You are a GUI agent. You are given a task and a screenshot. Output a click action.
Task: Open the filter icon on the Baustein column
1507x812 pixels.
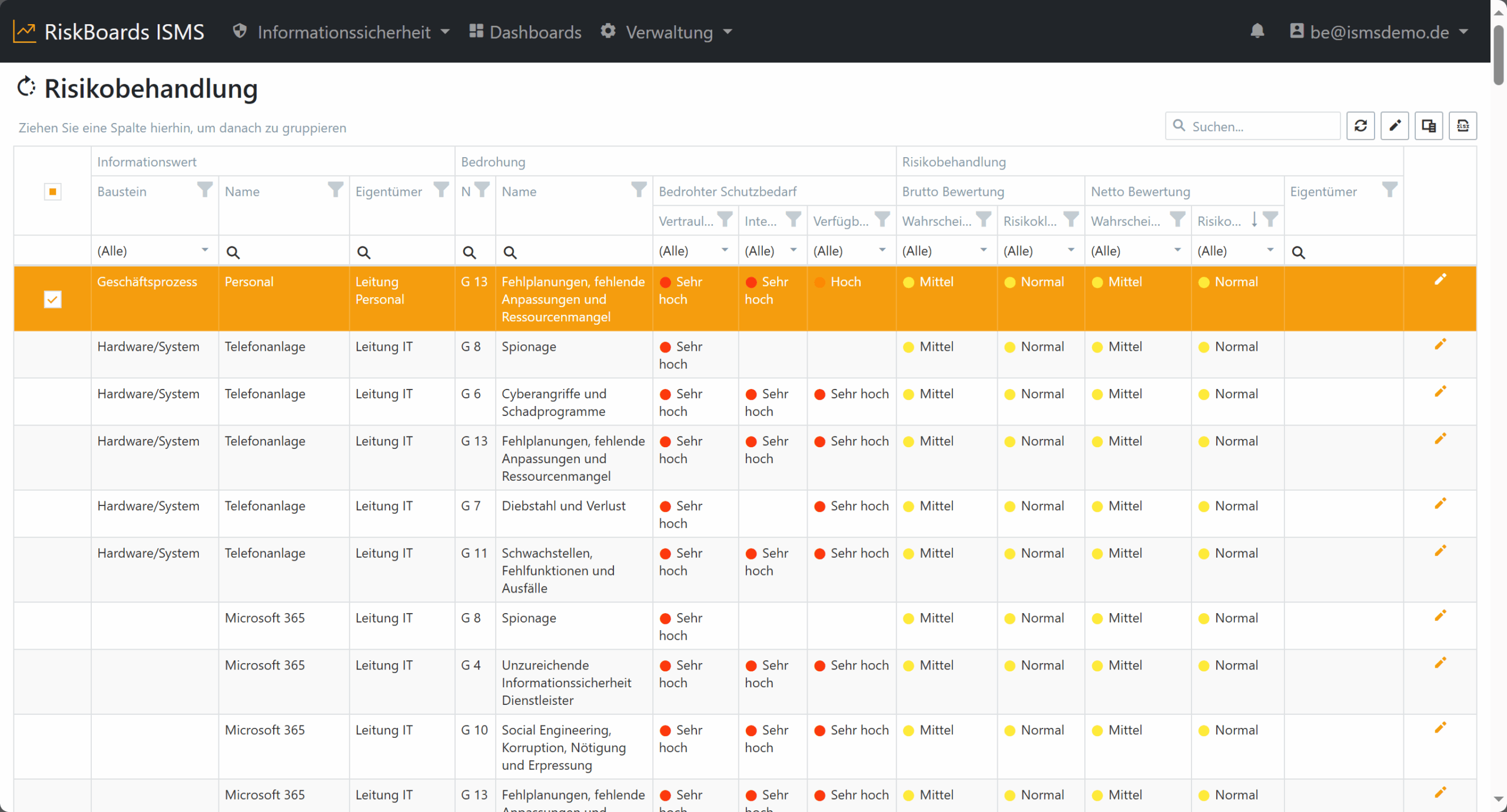[204, 190]
